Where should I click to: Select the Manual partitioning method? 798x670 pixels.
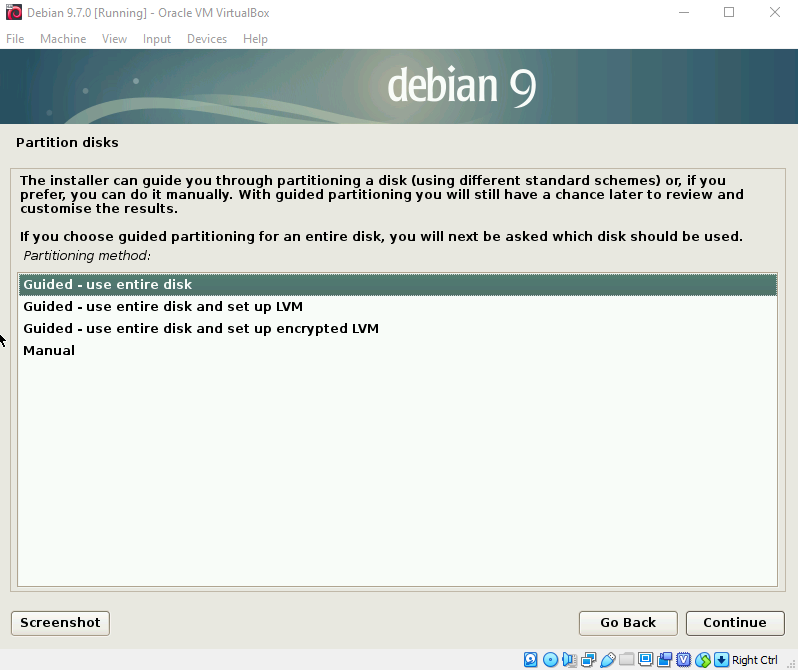click(x=397, y=350)
